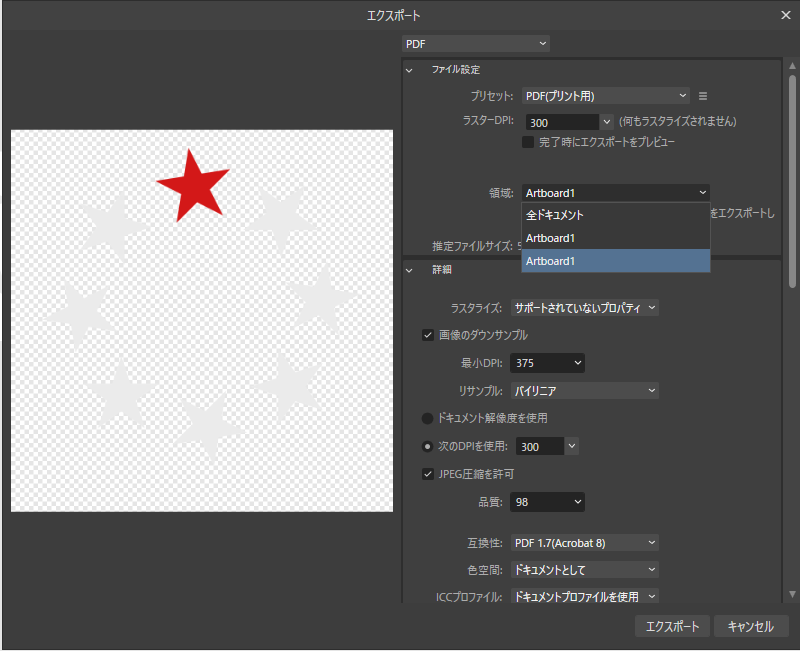Image resolution: width=800 pixels, height=651 pixels.
Task: Collapse the ファイル設定 section
Action: pos(409,70)
